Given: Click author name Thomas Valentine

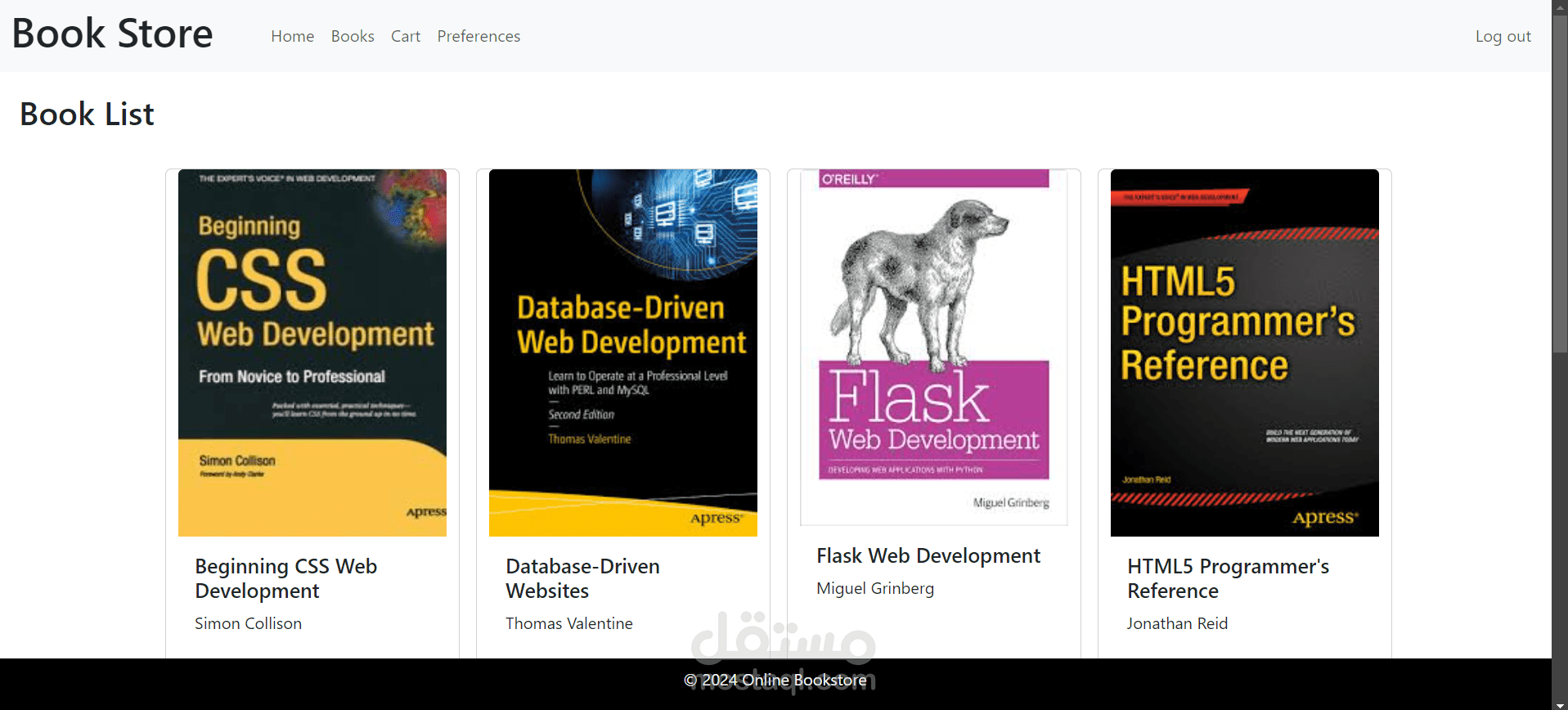Looking at the screenshot, I should [569, 623].
